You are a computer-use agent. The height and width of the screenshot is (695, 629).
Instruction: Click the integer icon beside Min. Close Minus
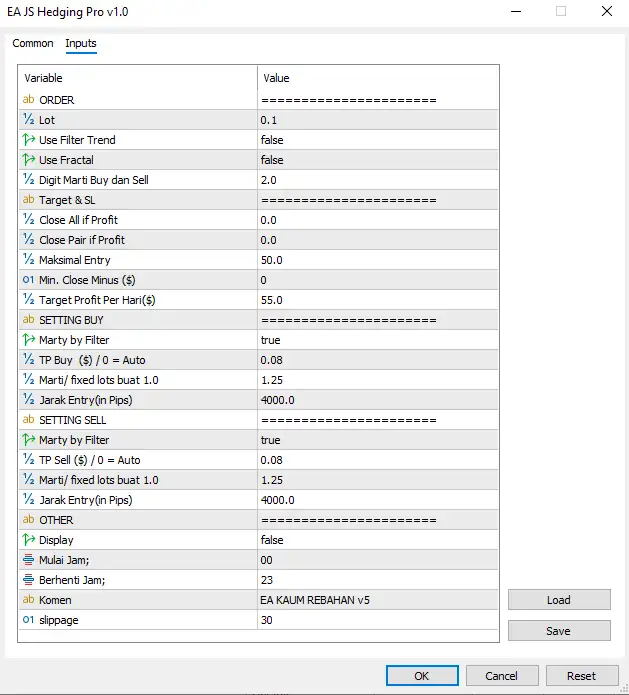[28, 280]
